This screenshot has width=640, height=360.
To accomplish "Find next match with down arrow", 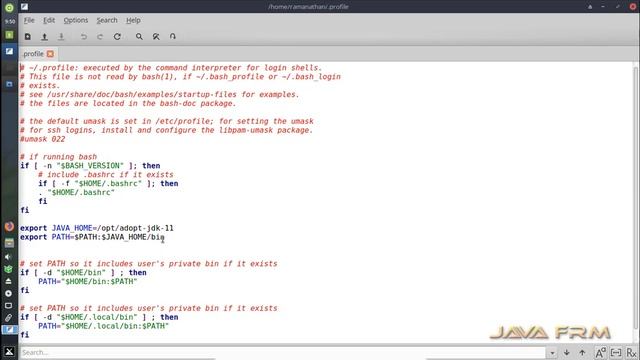I will (x=567, y=352).
